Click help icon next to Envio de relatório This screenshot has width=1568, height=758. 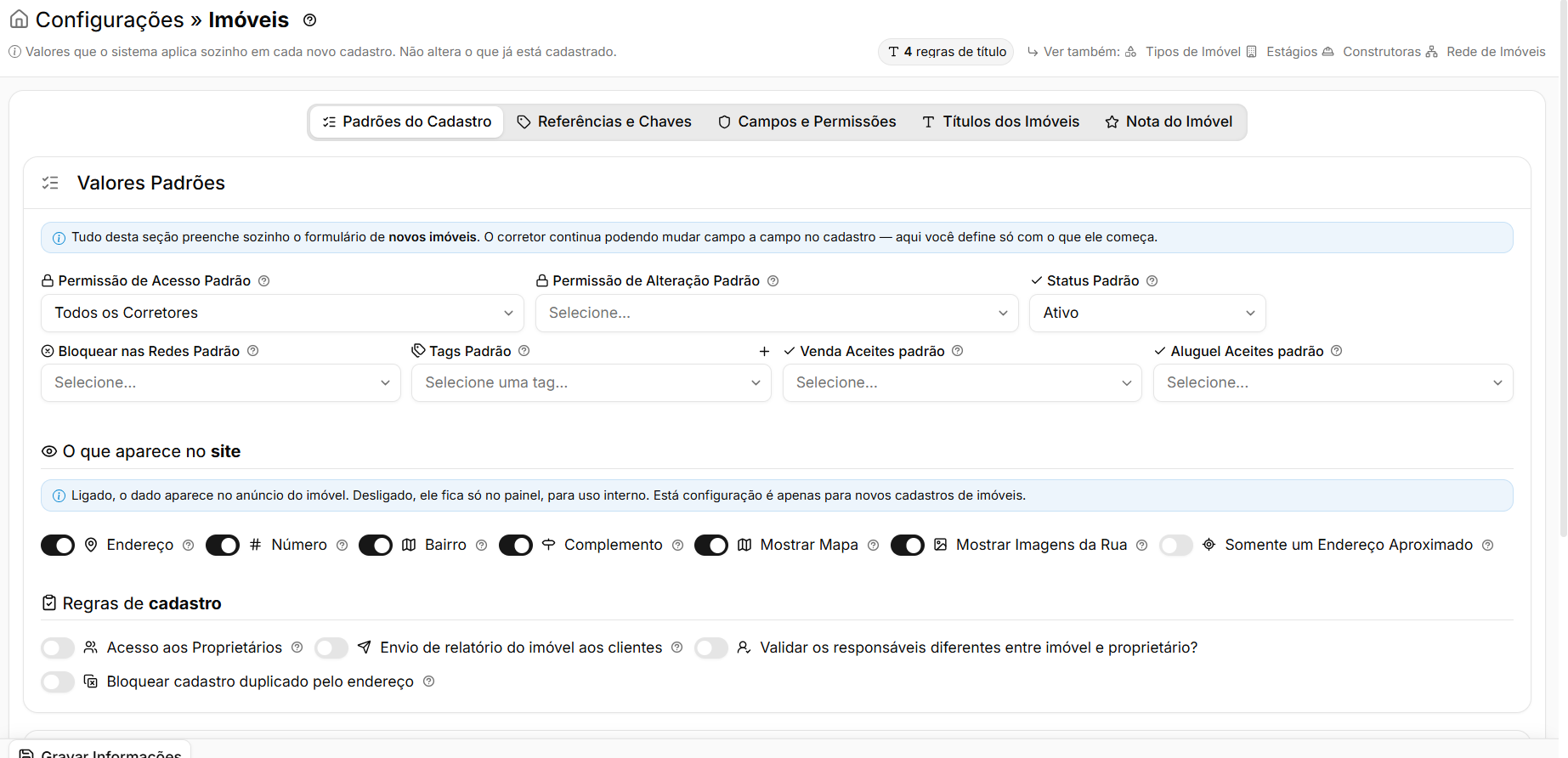click(x=677, y=648)
